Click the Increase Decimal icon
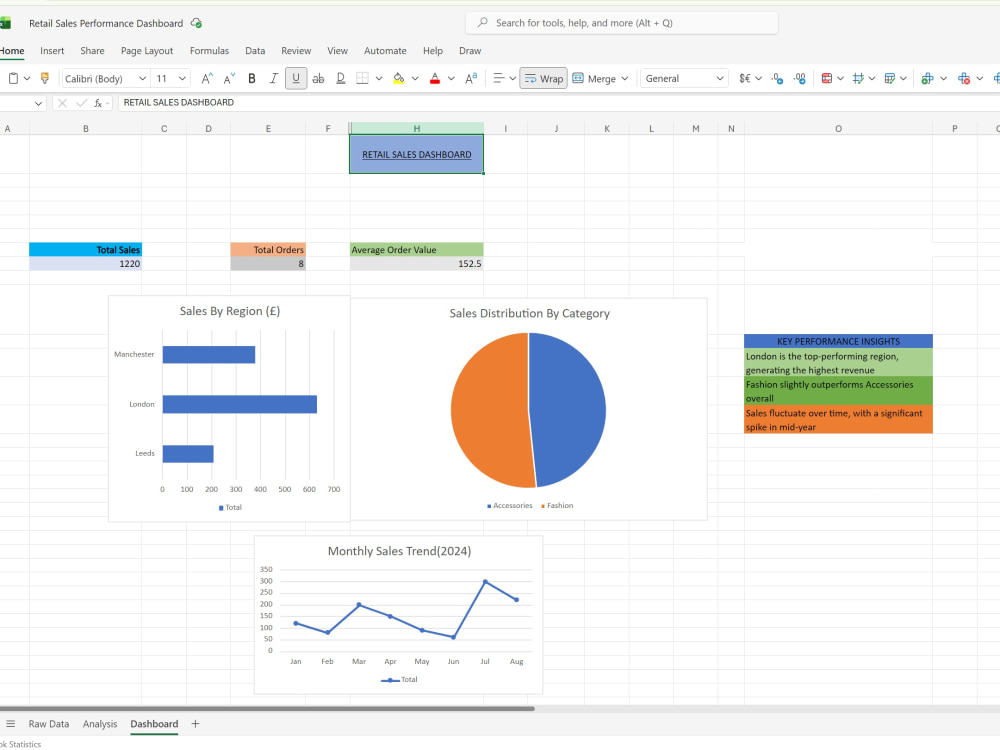Screen dimensions: 1000x750 click(777, 78)
